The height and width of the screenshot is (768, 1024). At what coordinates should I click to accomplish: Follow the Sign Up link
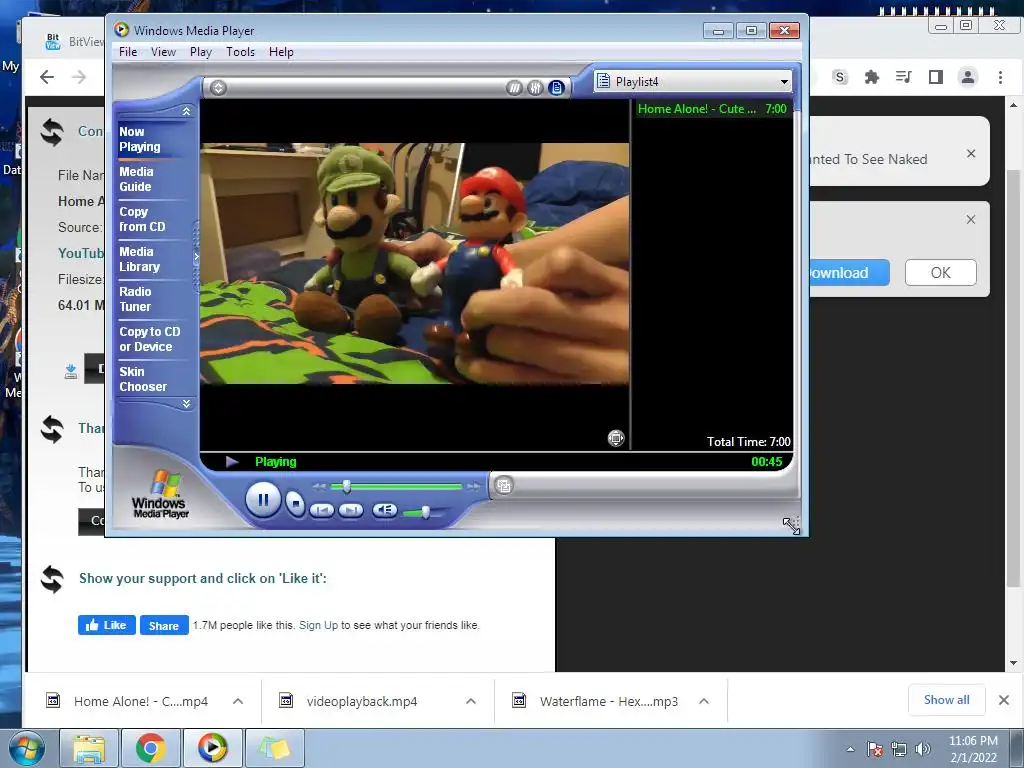tap(318, 625)
